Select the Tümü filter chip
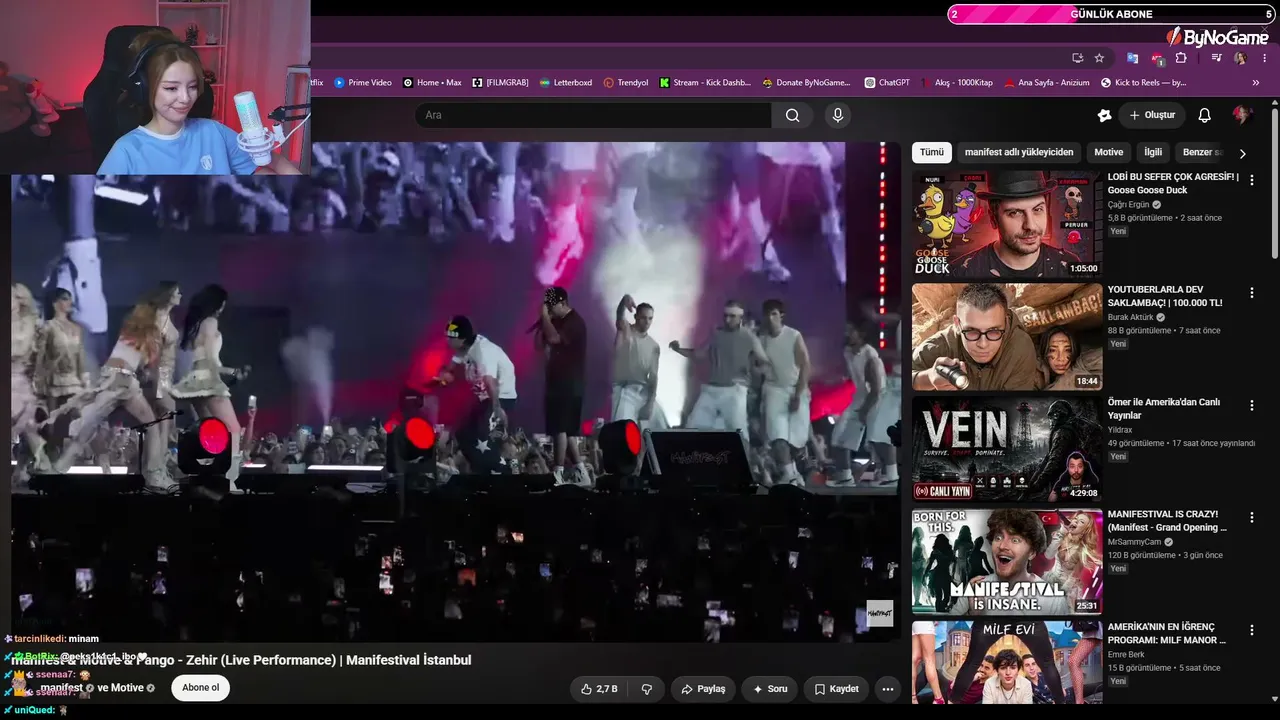1280x720 pixels. [x=931, y=152]
